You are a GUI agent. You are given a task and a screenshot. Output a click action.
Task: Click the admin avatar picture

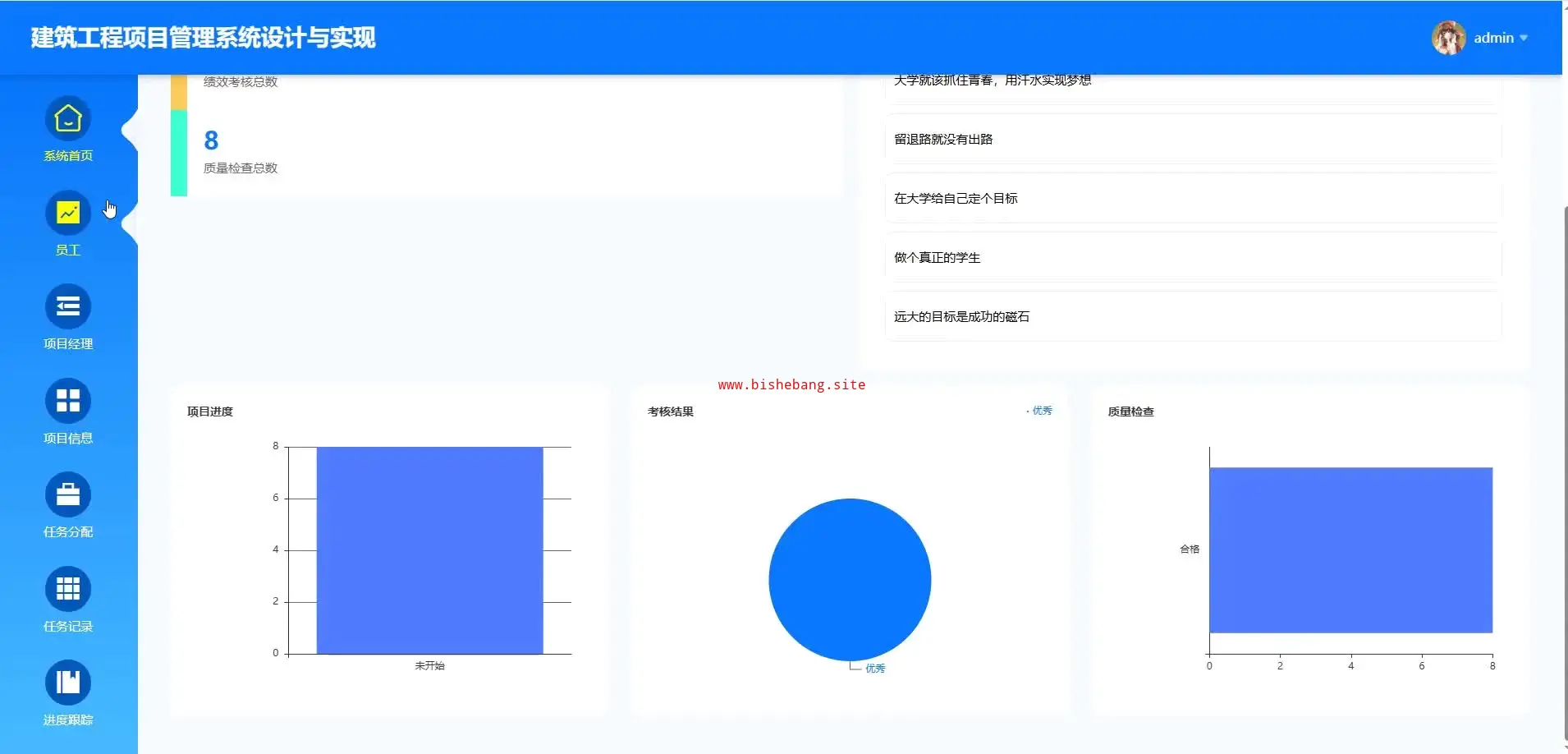coord(1449,38)
